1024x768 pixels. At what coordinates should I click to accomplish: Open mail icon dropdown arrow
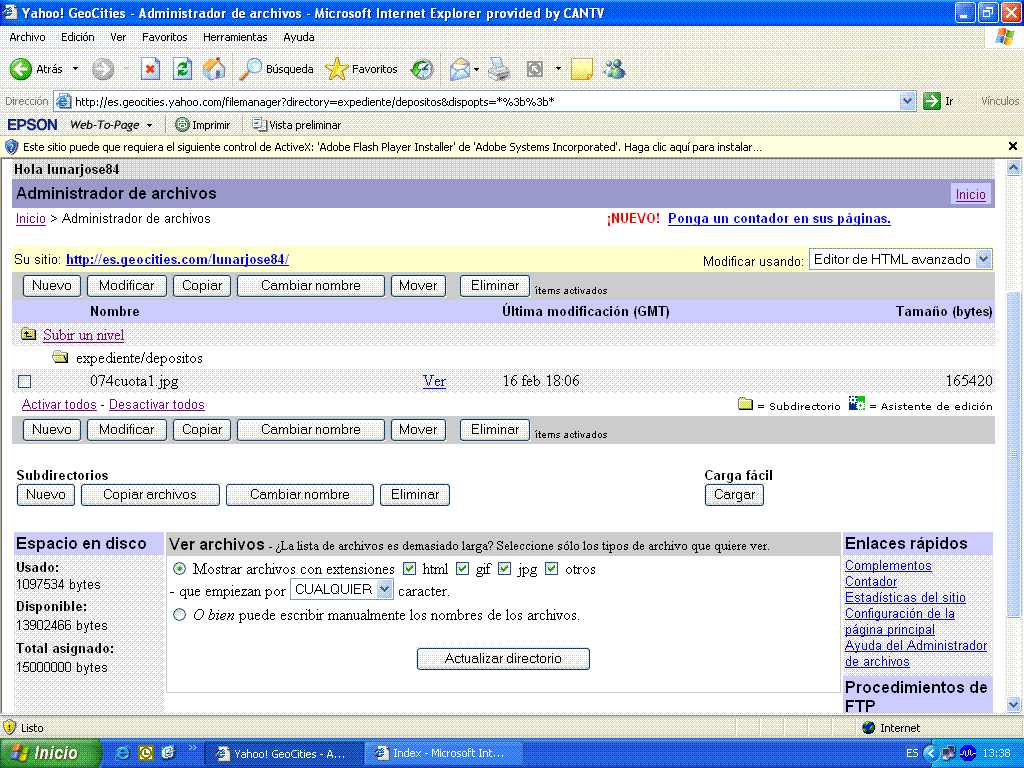476,69
